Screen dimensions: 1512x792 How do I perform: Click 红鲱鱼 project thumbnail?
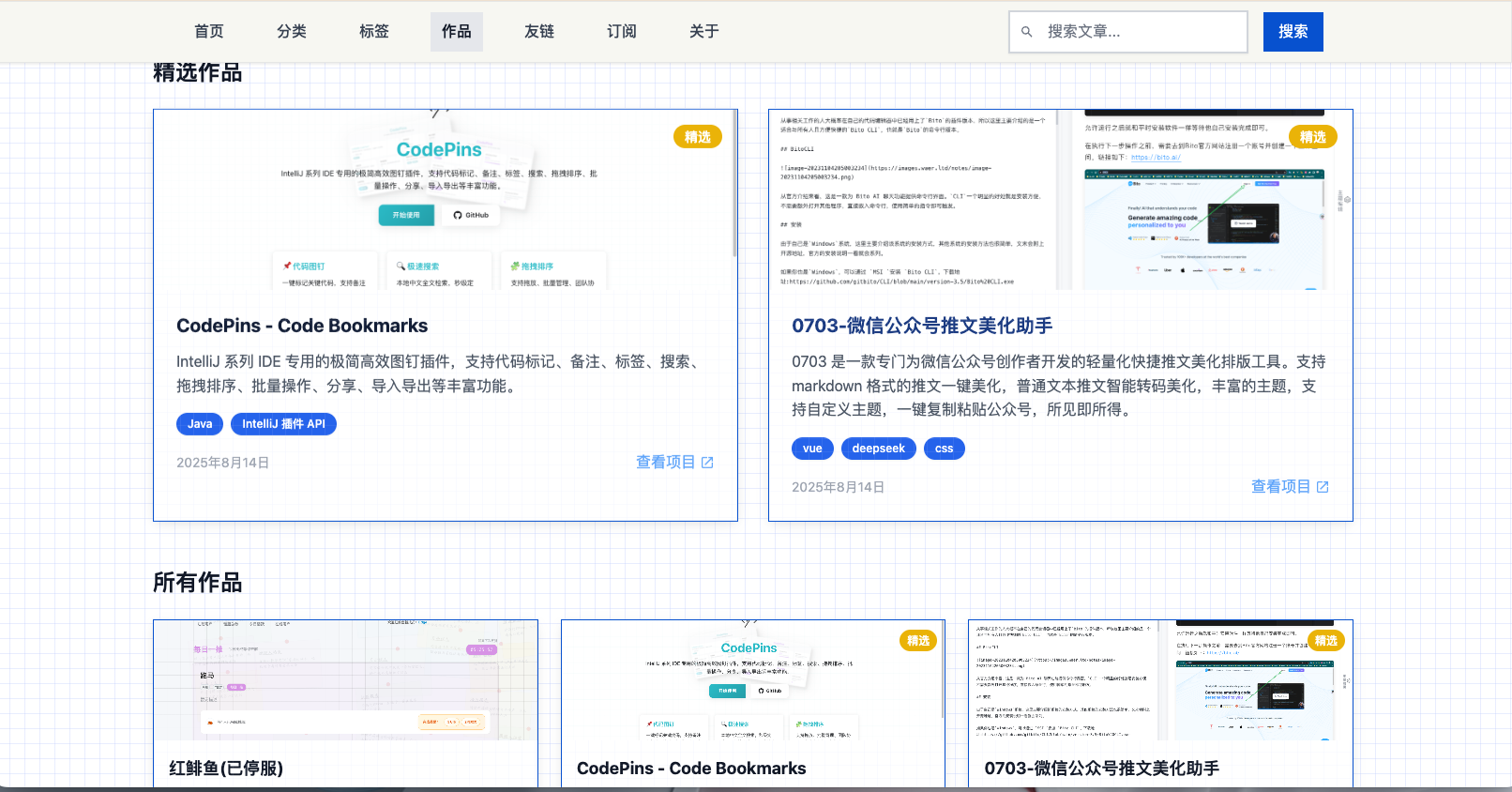pos(346,680)
